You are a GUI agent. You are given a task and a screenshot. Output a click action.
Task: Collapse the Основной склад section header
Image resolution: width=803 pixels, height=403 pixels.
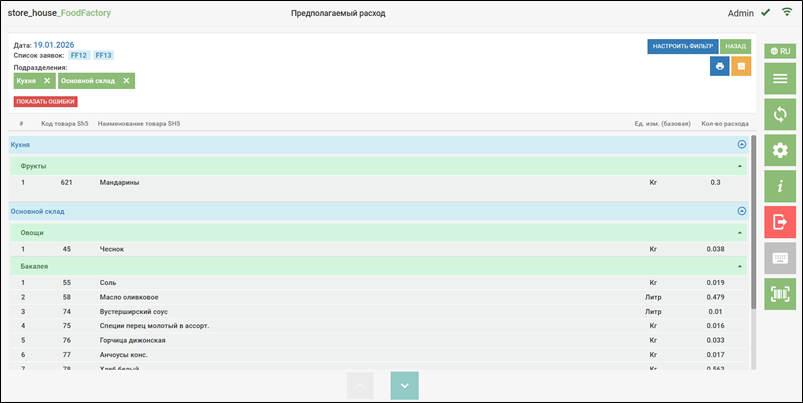[x=741, y=211]
